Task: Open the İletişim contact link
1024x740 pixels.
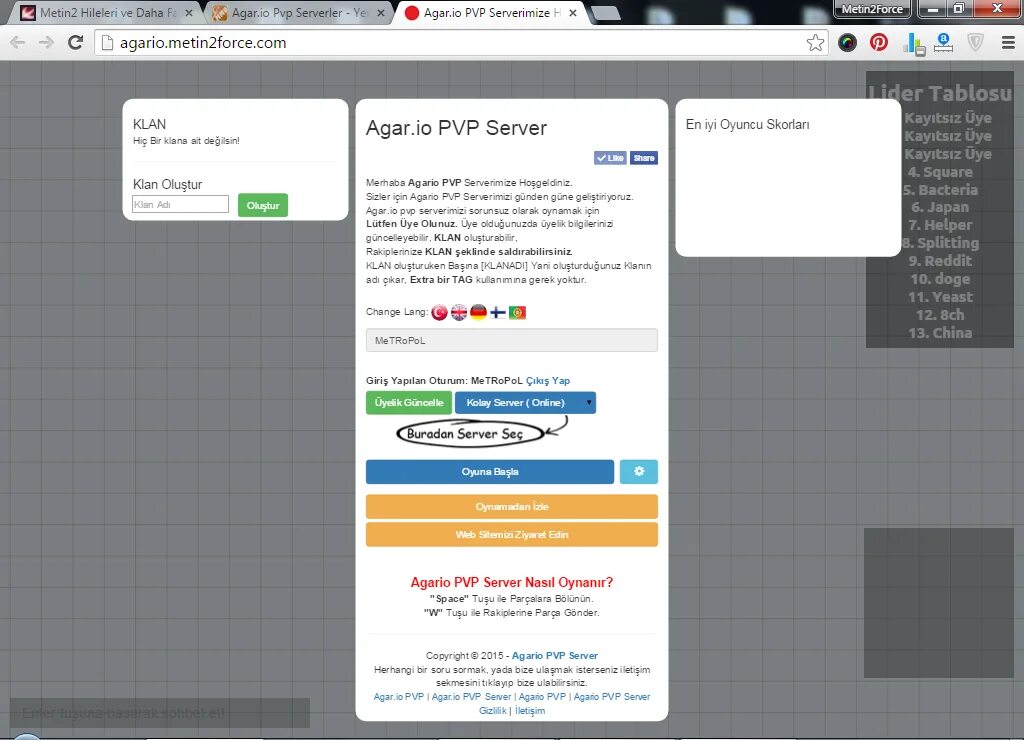Action: (530, 711)
